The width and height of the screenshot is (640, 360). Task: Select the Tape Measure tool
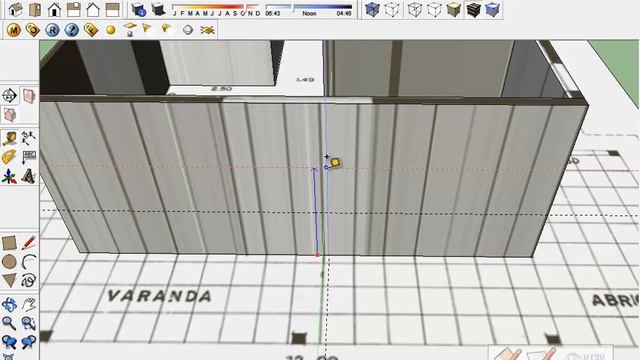(x=9, y=138)
